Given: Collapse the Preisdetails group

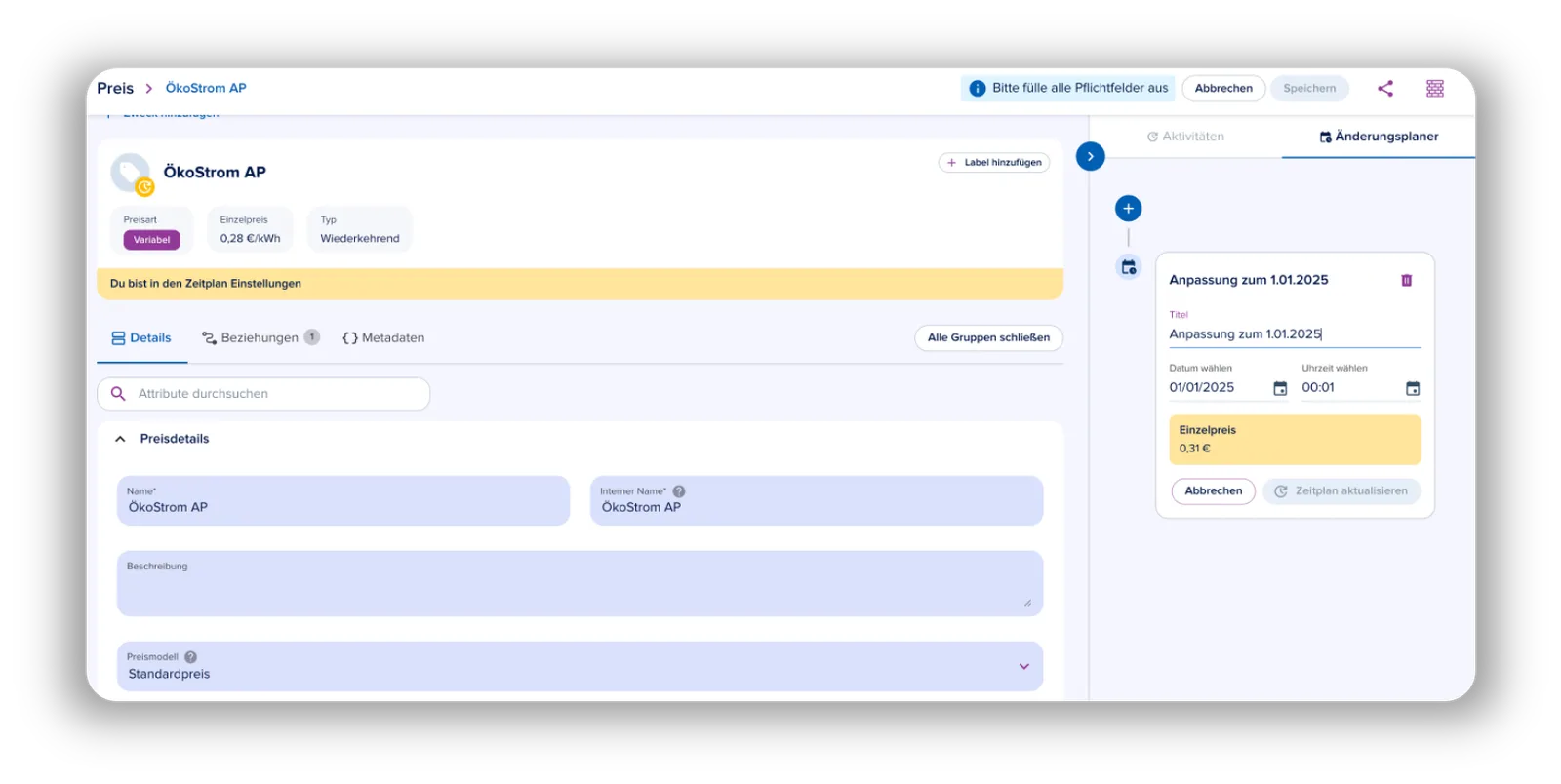Looking at the screenshot, I should [x=120, y=440].
